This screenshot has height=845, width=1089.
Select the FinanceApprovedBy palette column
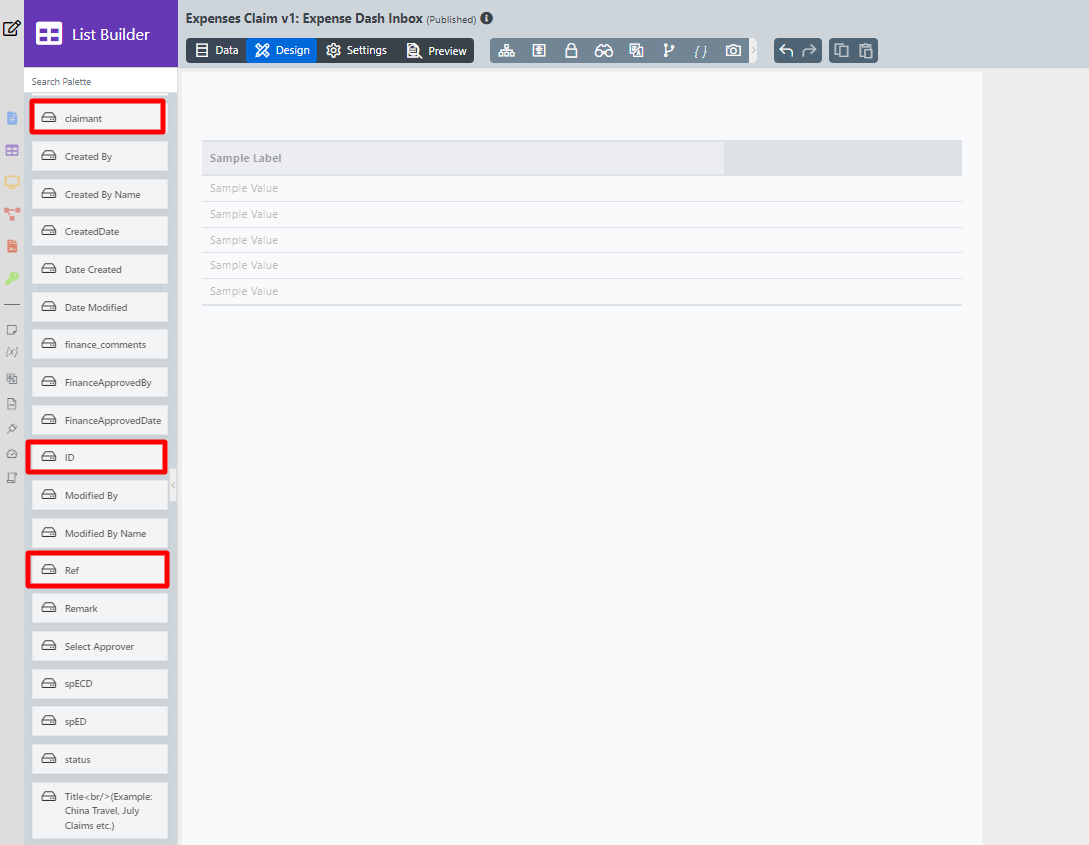click(100, 383)
